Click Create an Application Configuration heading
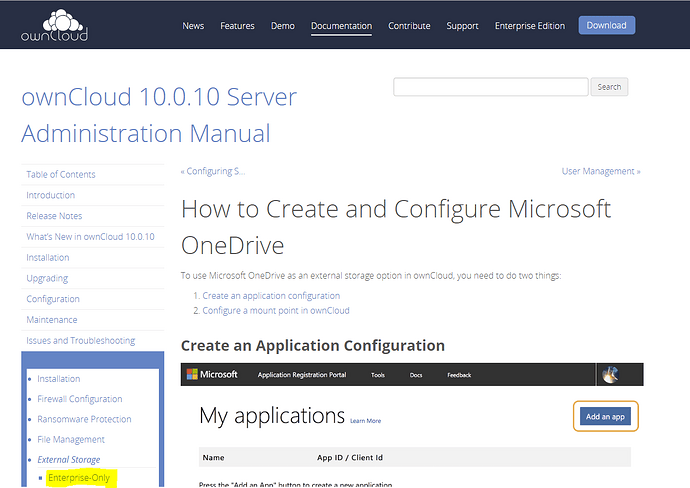Image resolution: width=690 pixels, height=488 pixels. coord(313,345)
